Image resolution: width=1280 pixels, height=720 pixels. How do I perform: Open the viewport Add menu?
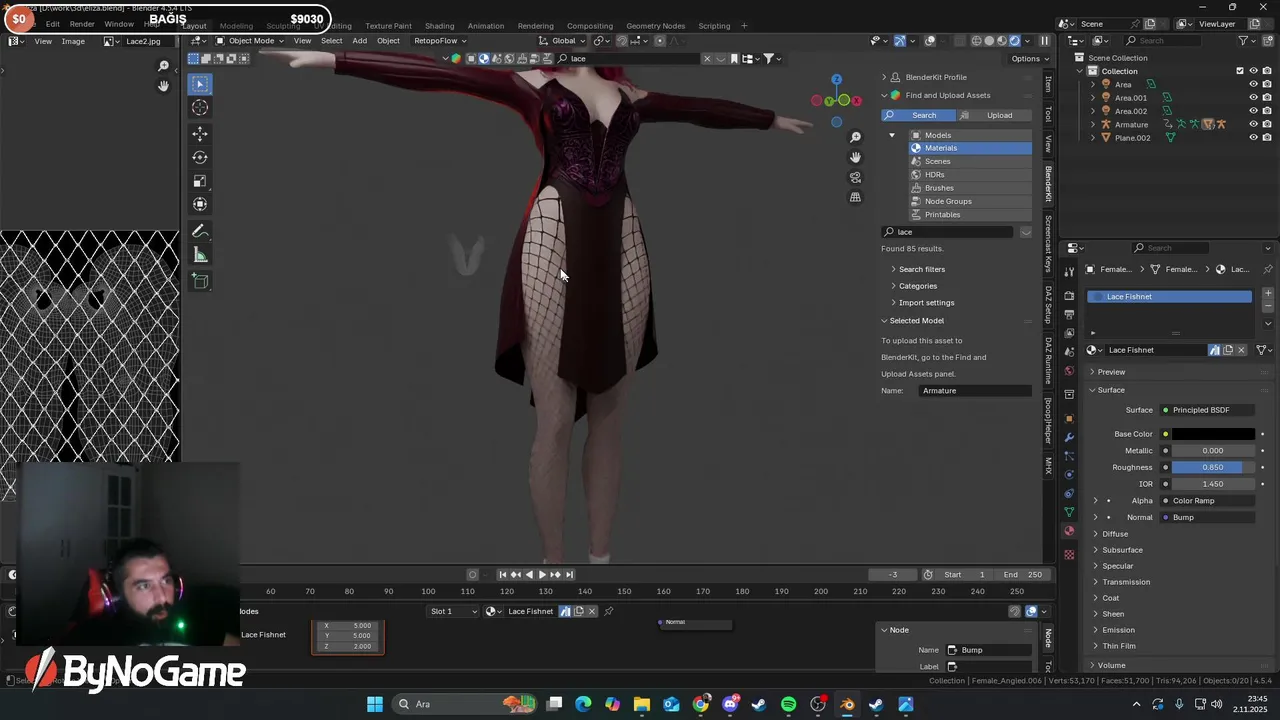[x=359, y=41]
